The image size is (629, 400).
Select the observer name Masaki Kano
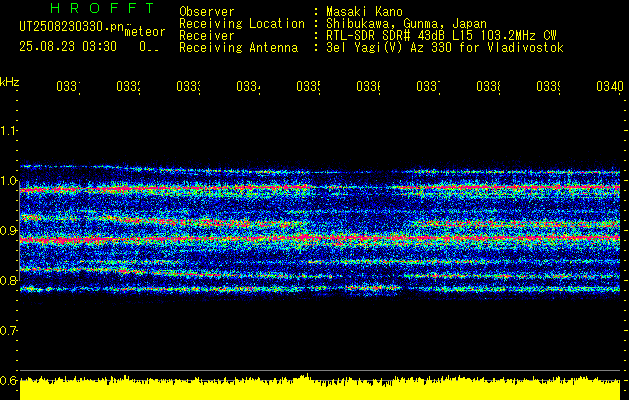pyautogui.click(x=364, y=11)
